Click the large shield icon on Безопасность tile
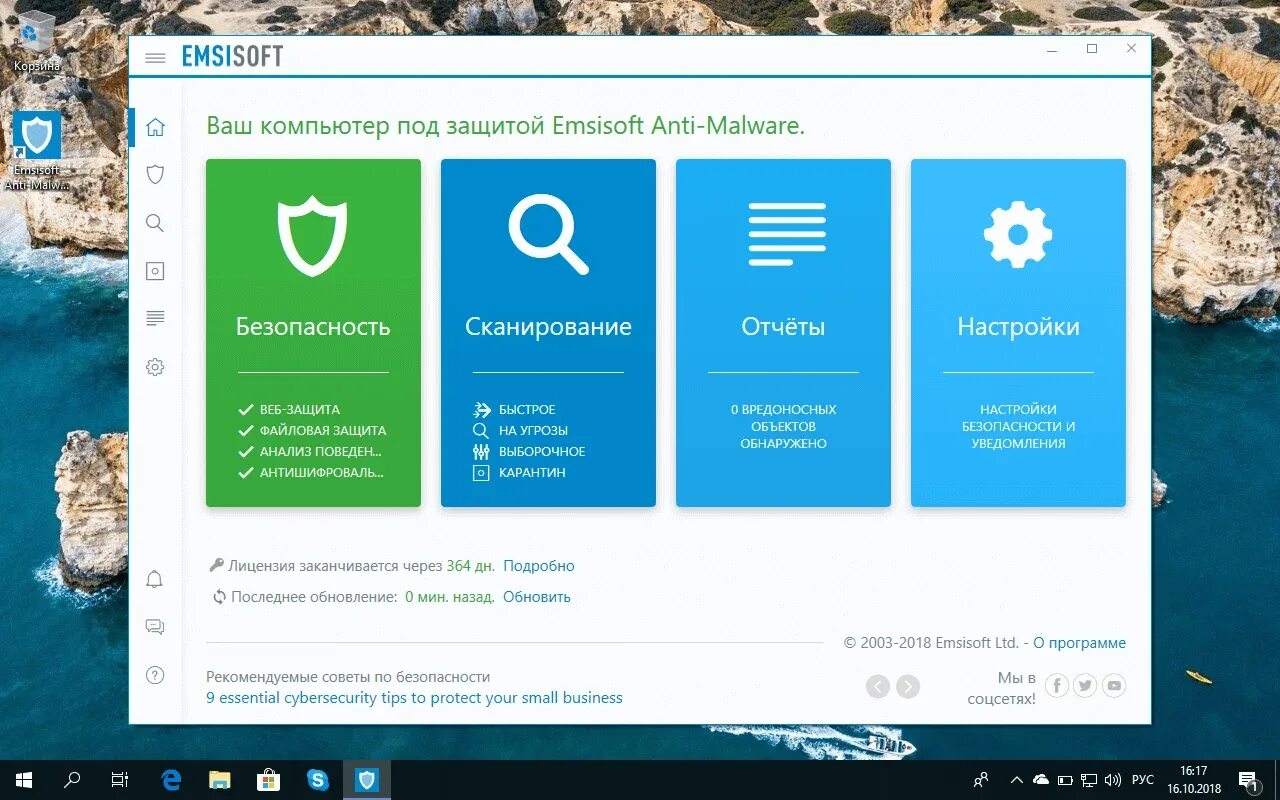1280x800 pixels. [312, 236]
